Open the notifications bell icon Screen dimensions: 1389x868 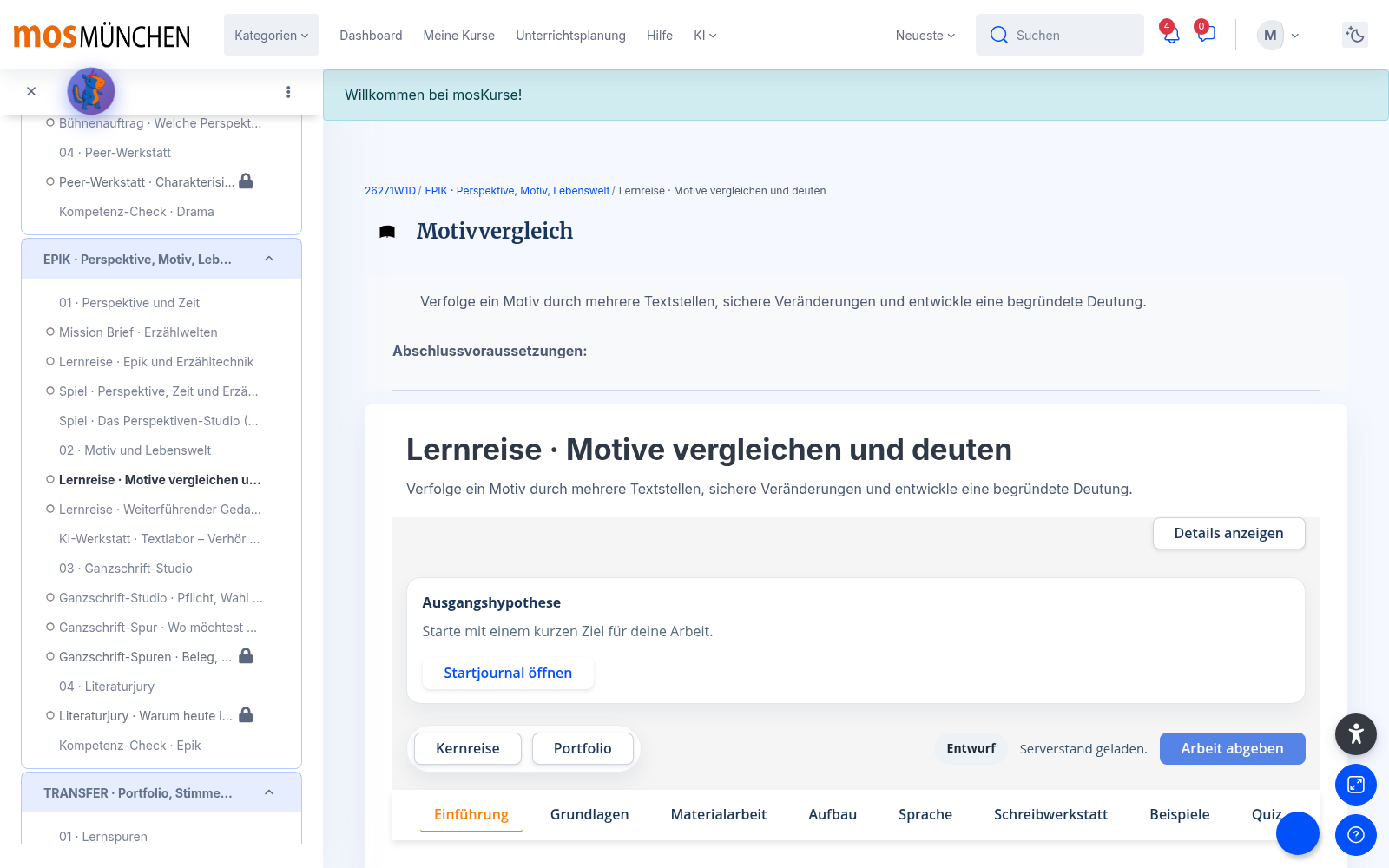pyautogui.click(x=1171, y=35)
